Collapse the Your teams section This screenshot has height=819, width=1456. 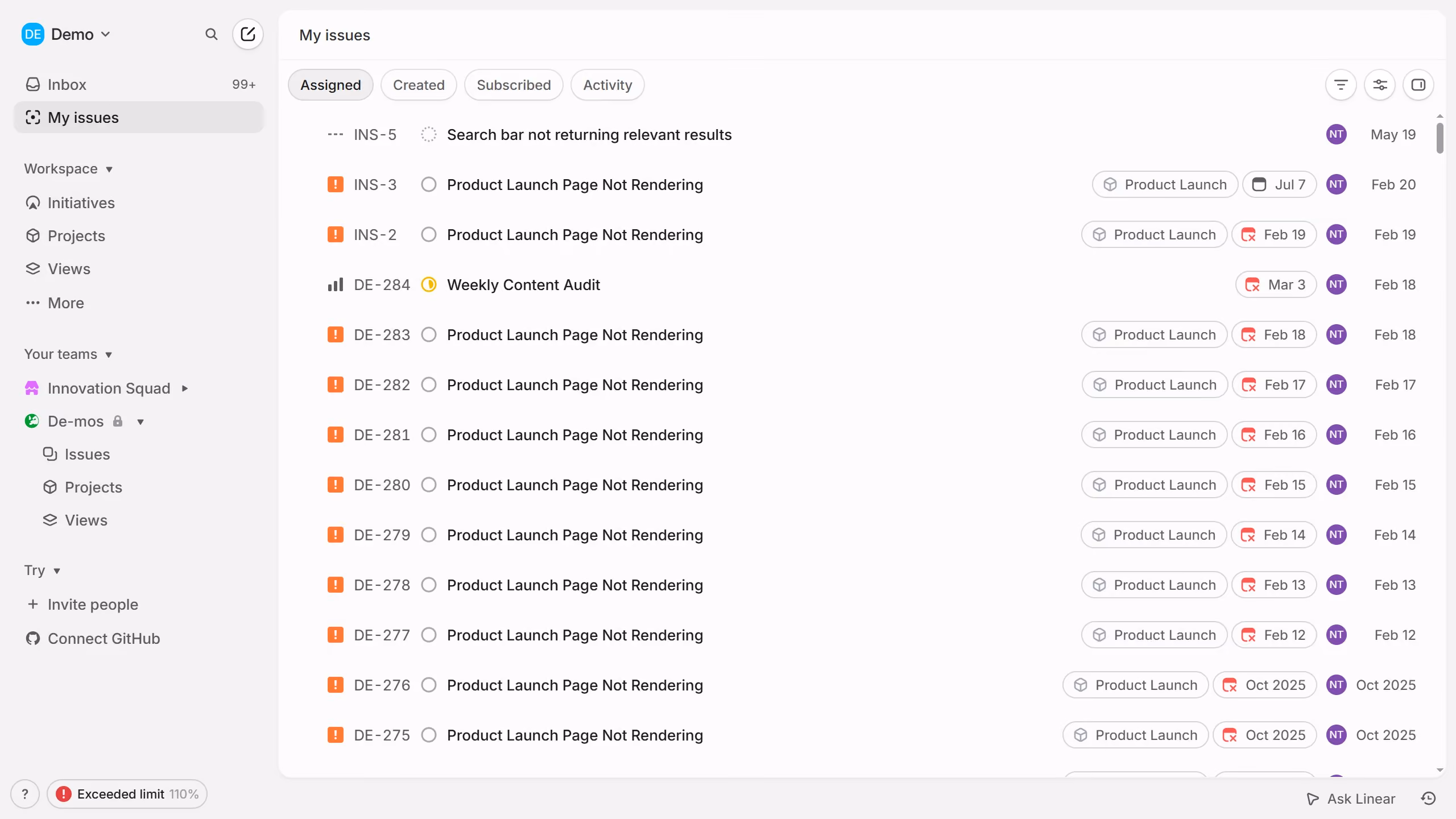tap(68, 354)
